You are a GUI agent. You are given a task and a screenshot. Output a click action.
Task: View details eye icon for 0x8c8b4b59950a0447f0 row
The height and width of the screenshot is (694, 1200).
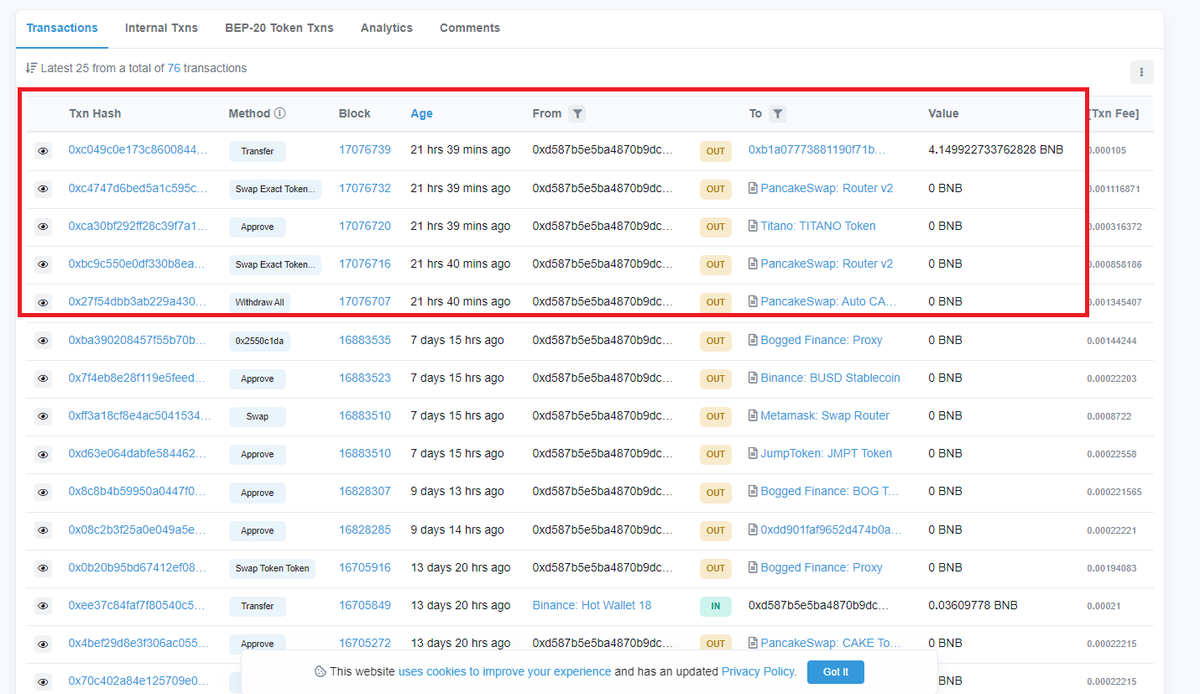(43, 492)
